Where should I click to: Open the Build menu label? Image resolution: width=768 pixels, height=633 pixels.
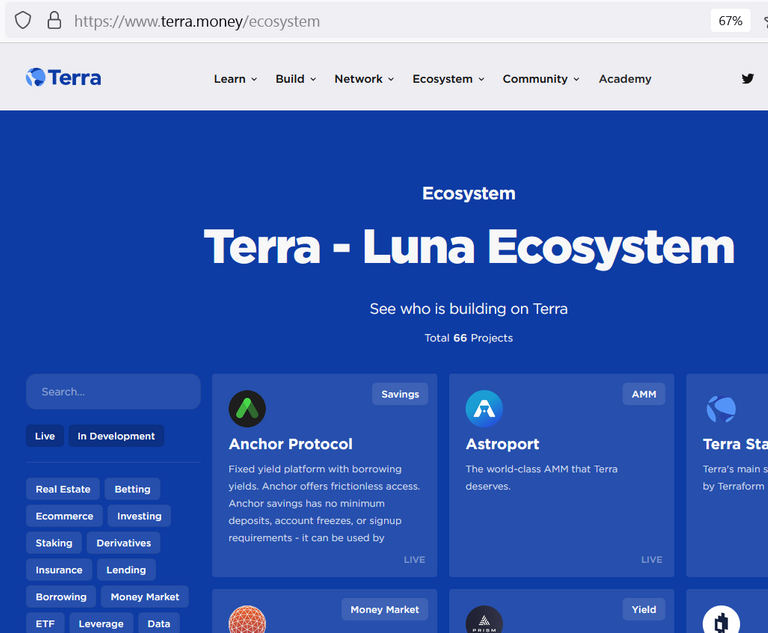[290, 79]
